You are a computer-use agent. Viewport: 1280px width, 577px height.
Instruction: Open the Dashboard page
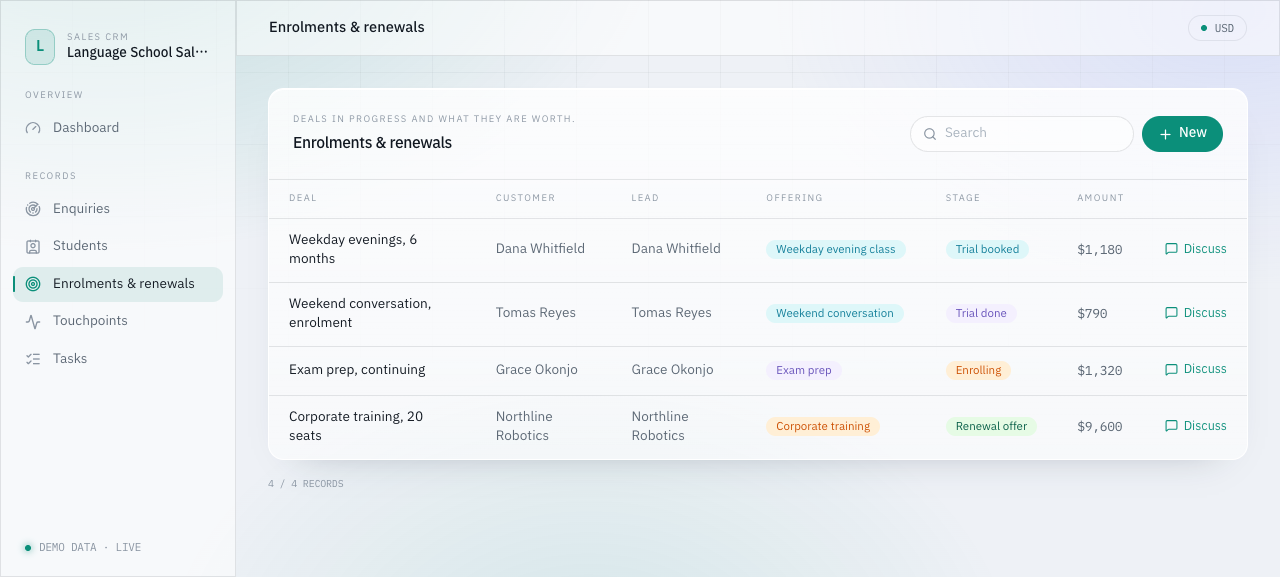118,128
